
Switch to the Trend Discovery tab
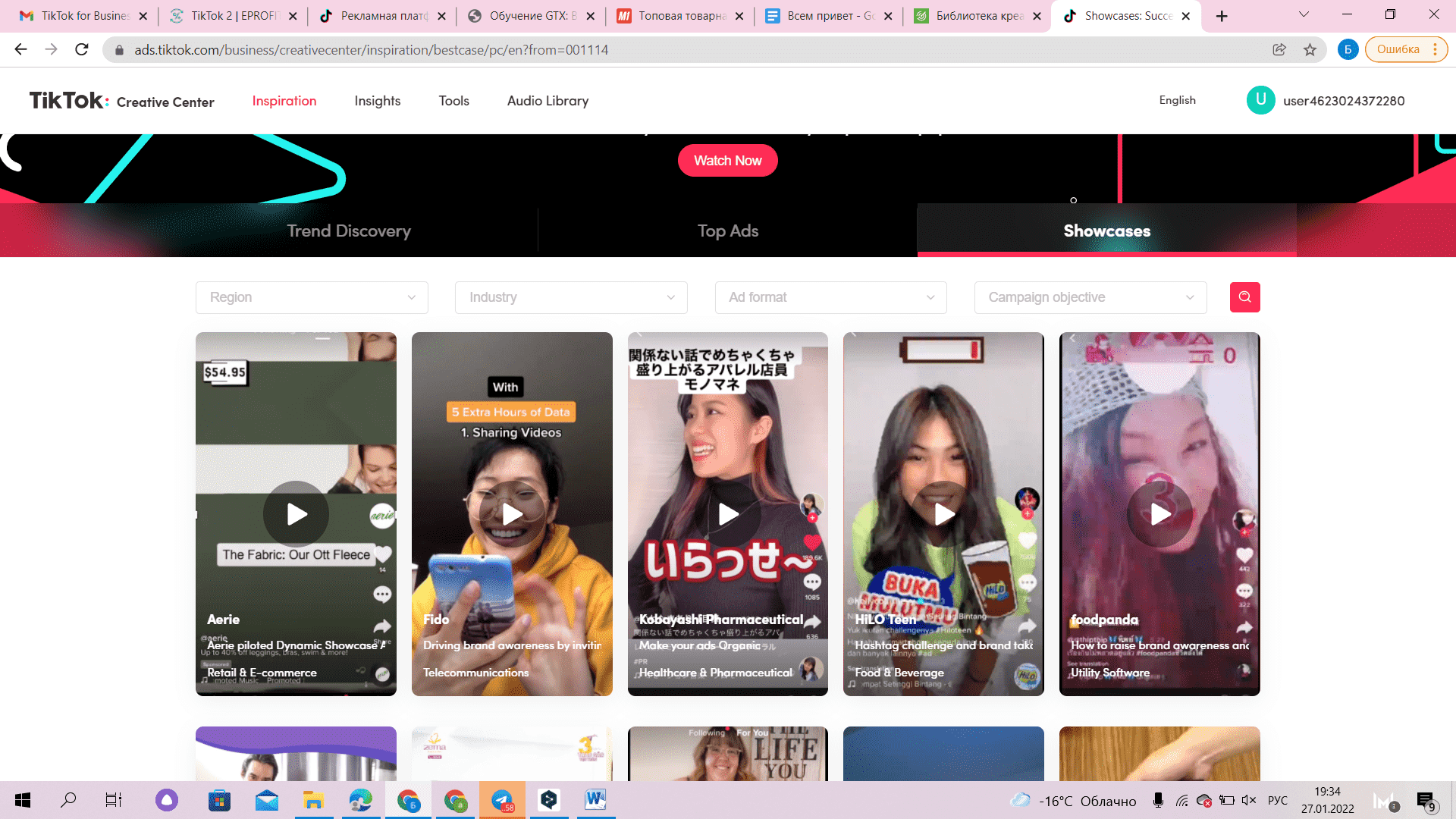click(349, 231)
